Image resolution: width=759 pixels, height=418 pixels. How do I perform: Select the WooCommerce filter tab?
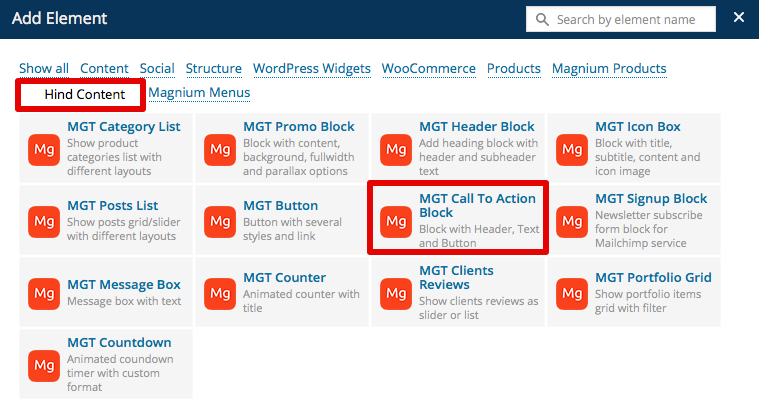[428, 68]
